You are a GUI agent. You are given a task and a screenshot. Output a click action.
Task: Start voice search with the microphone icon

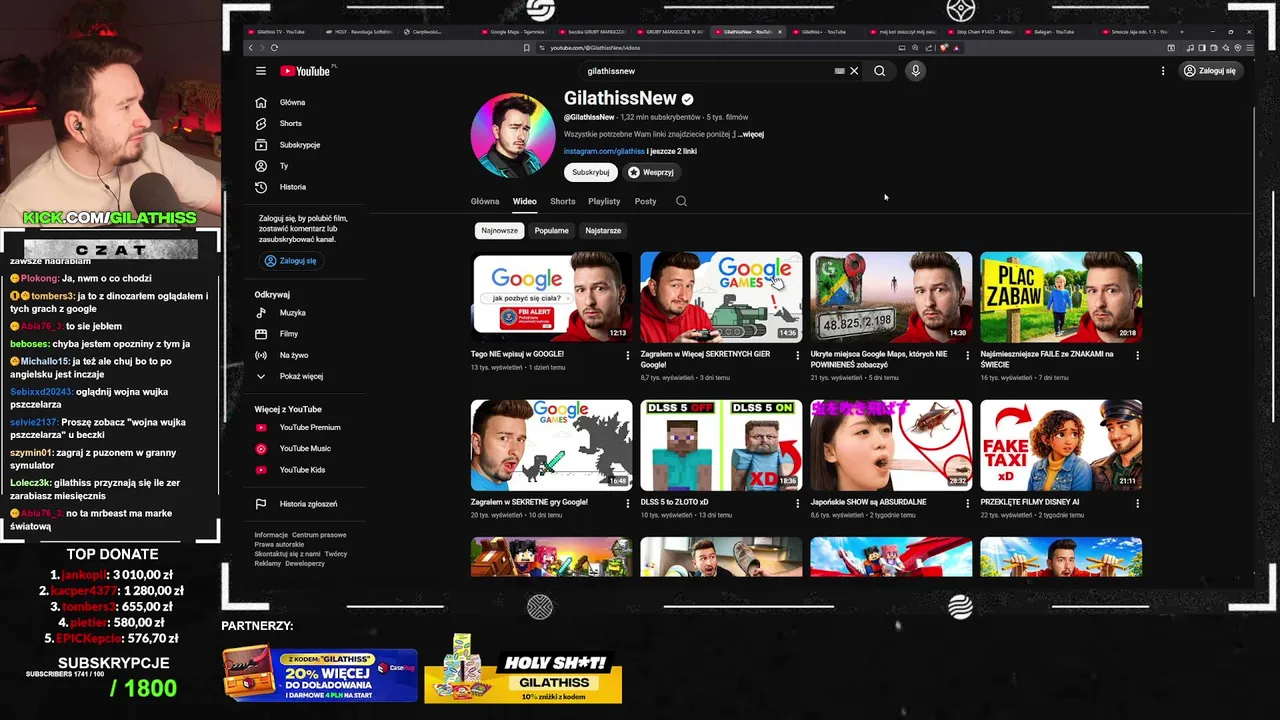tap(915, 71)
